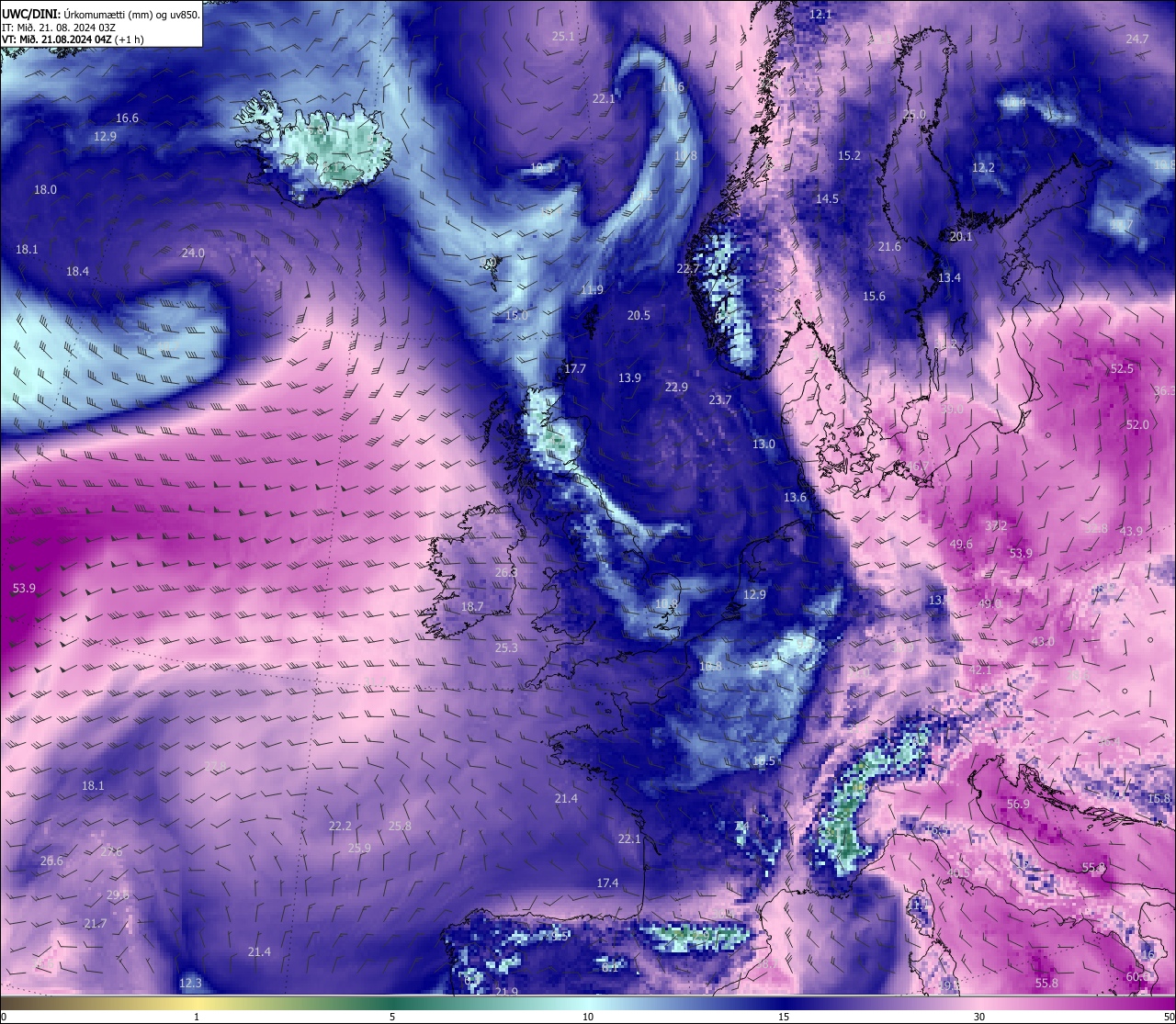Click the 13.9 value label

tap(629, 378)
